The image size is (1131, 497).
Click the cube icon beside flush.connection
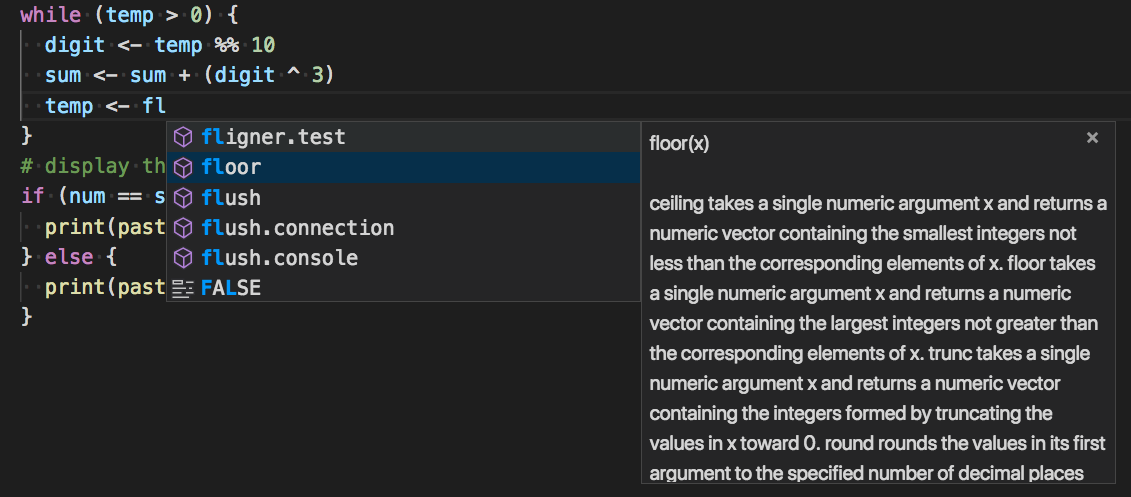(x=183, y=228)
